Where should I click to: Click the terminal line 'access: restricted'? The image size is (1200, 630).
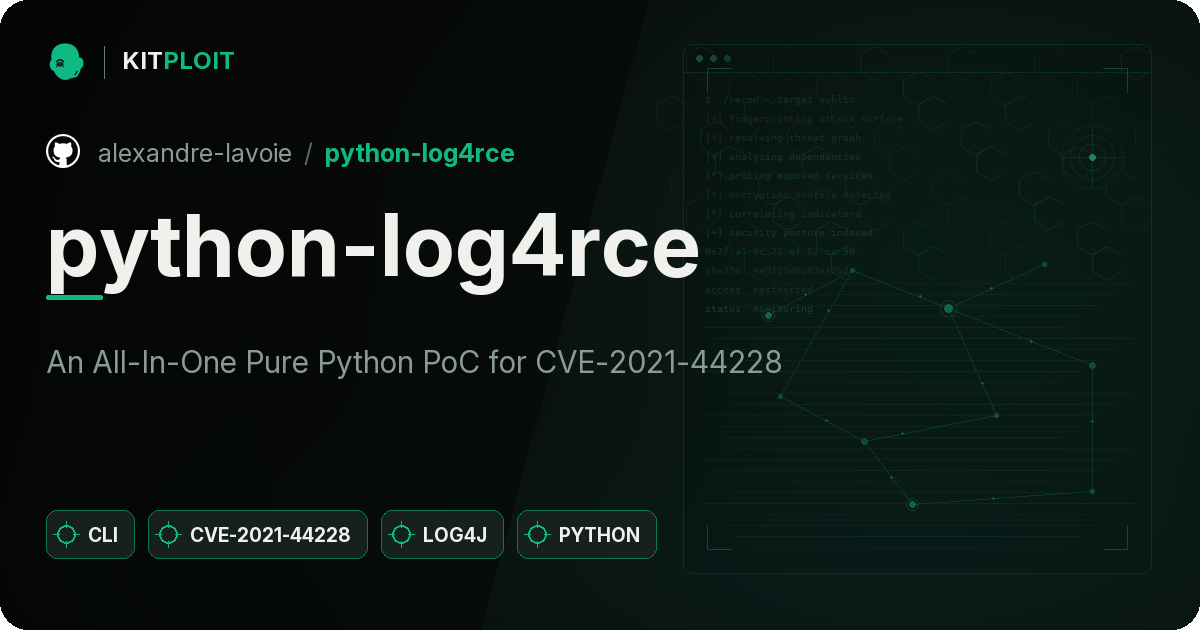[759, 290]
